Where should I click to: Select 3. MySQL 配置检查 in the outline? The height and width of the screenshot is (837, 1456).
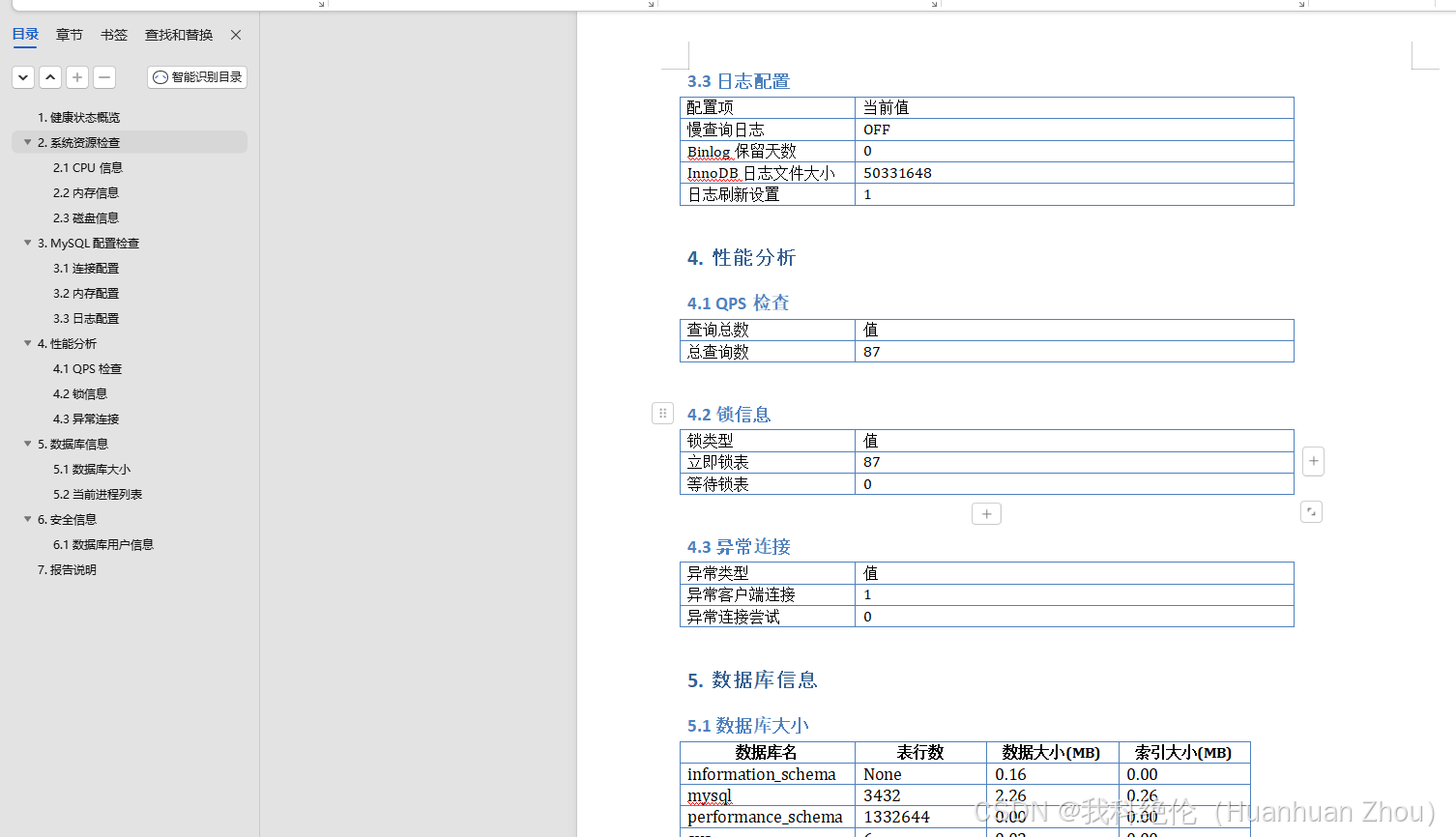pos(89,243)
